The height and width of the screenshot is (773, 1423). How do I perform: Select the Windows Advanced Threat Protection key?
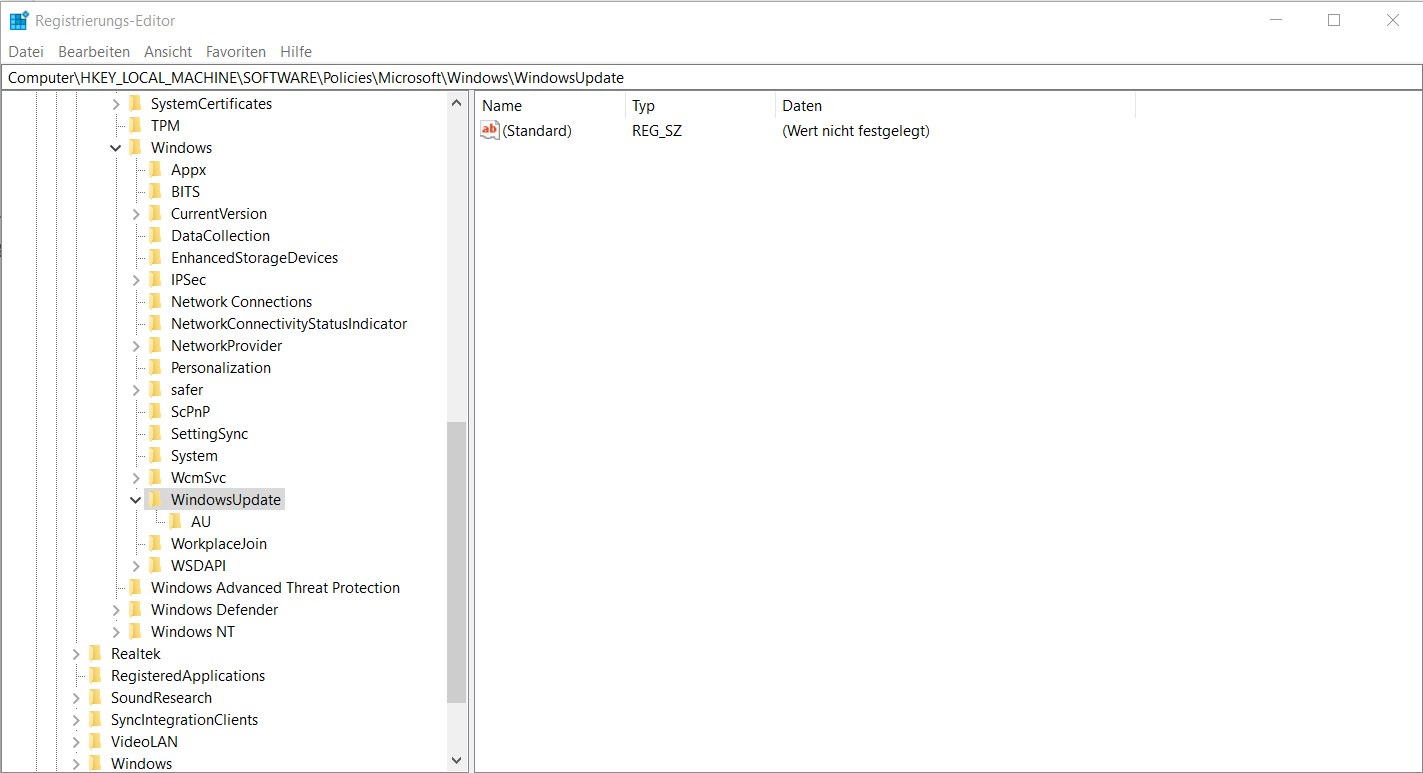tap(275, 588)
